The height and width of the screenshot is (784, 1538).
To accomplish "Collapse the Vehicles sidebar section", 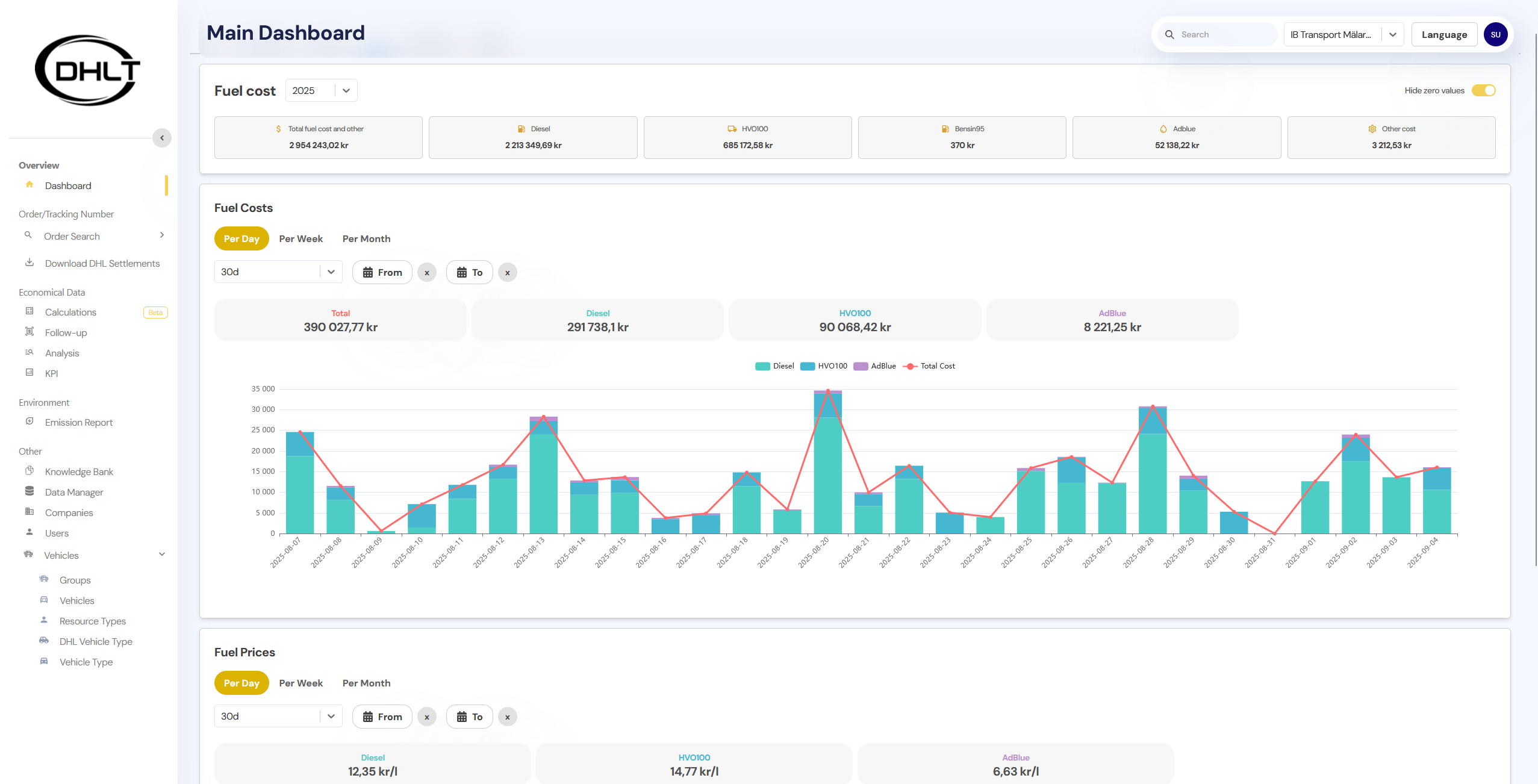I will (x=162, y=555).
